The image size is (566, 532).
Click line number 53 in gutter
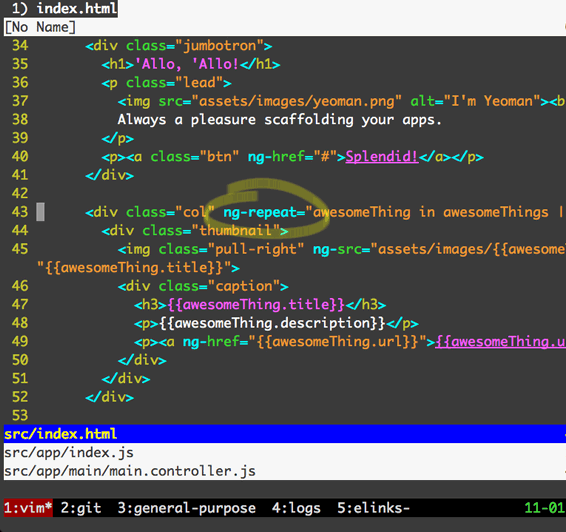tap(20, 415)
